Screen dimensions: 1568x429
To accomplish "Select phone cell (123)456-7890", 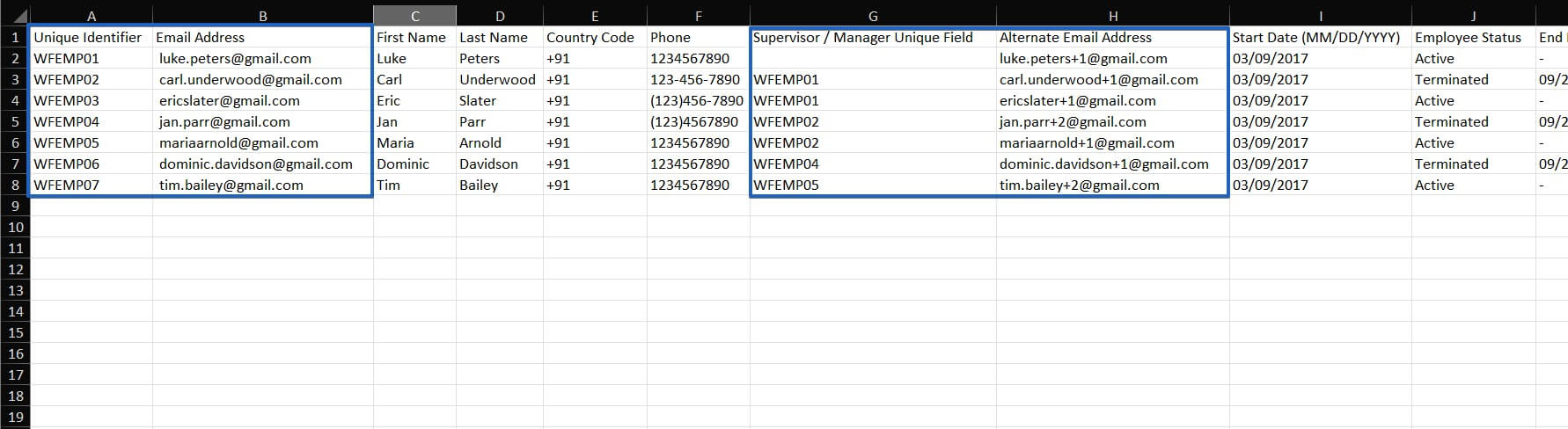I will [697, 100].
